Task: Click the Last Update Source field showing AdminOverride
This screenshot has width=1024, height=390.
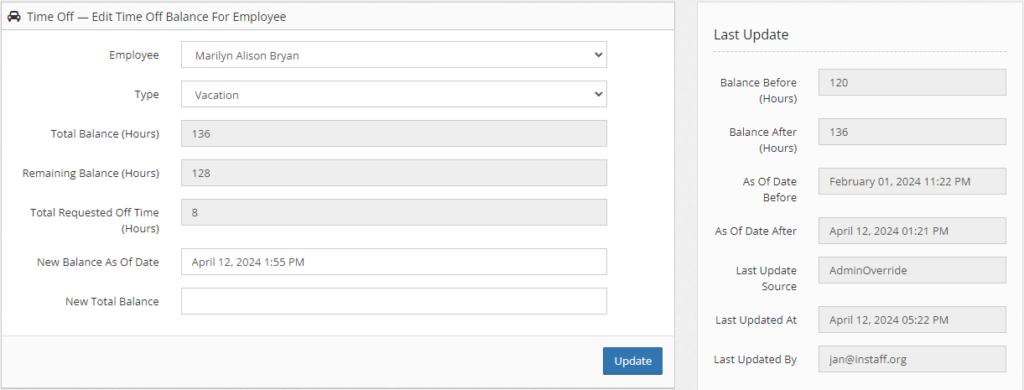Action: click(x=912, y=270)
